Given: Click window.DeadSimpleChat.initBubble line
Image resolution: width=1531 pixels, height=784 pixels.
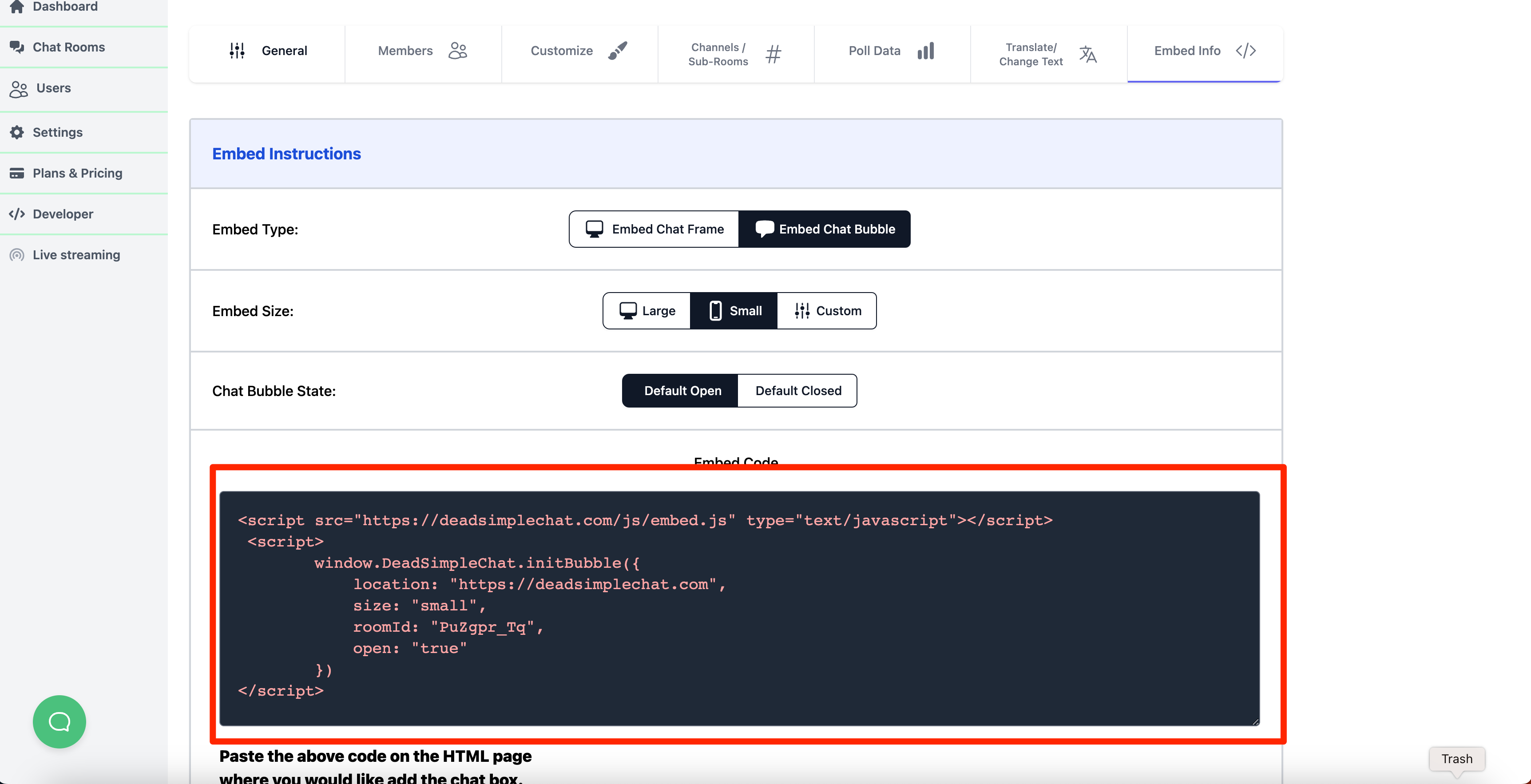Looking at the screenshot, I should pyautogui.click(x=477, y=563).
